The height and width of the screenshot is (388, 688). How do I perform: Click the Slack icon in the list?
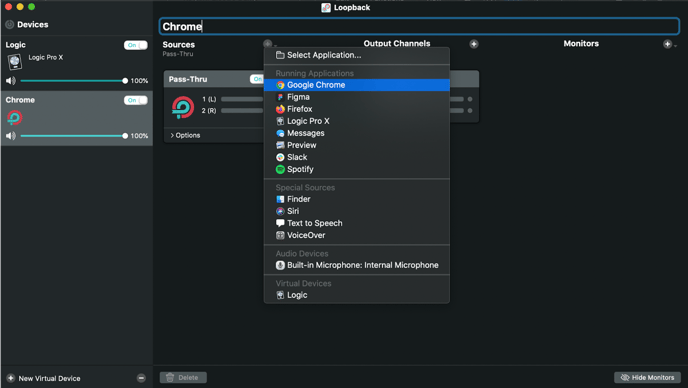280,157
